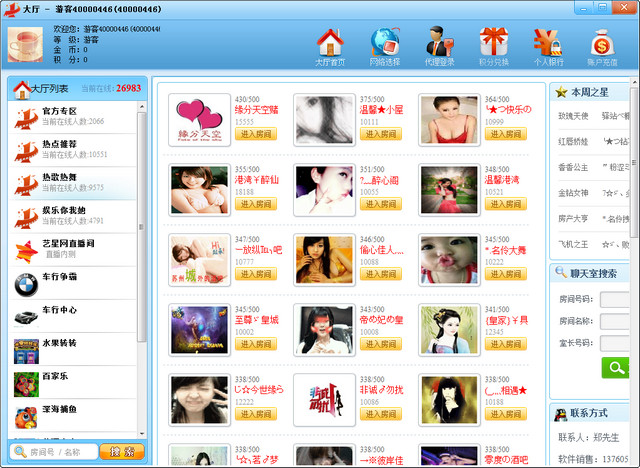The image size is (640, 468).
Task: Click 进入房间 for room 10055
Action: coord(381,204)
